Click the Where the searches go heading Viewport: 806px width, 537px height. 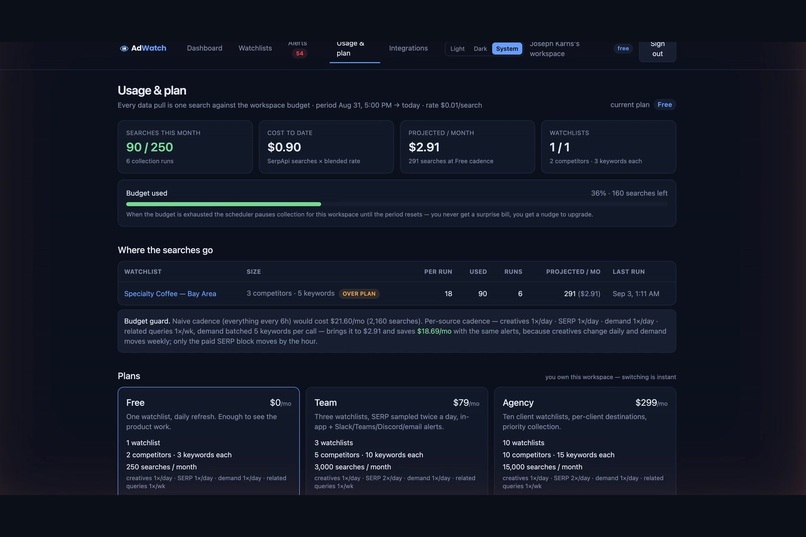(x=165, y=250)
